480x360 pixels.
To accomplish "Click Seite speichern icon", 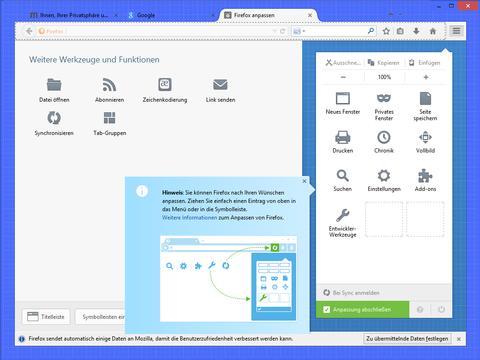I will point(425,99).
